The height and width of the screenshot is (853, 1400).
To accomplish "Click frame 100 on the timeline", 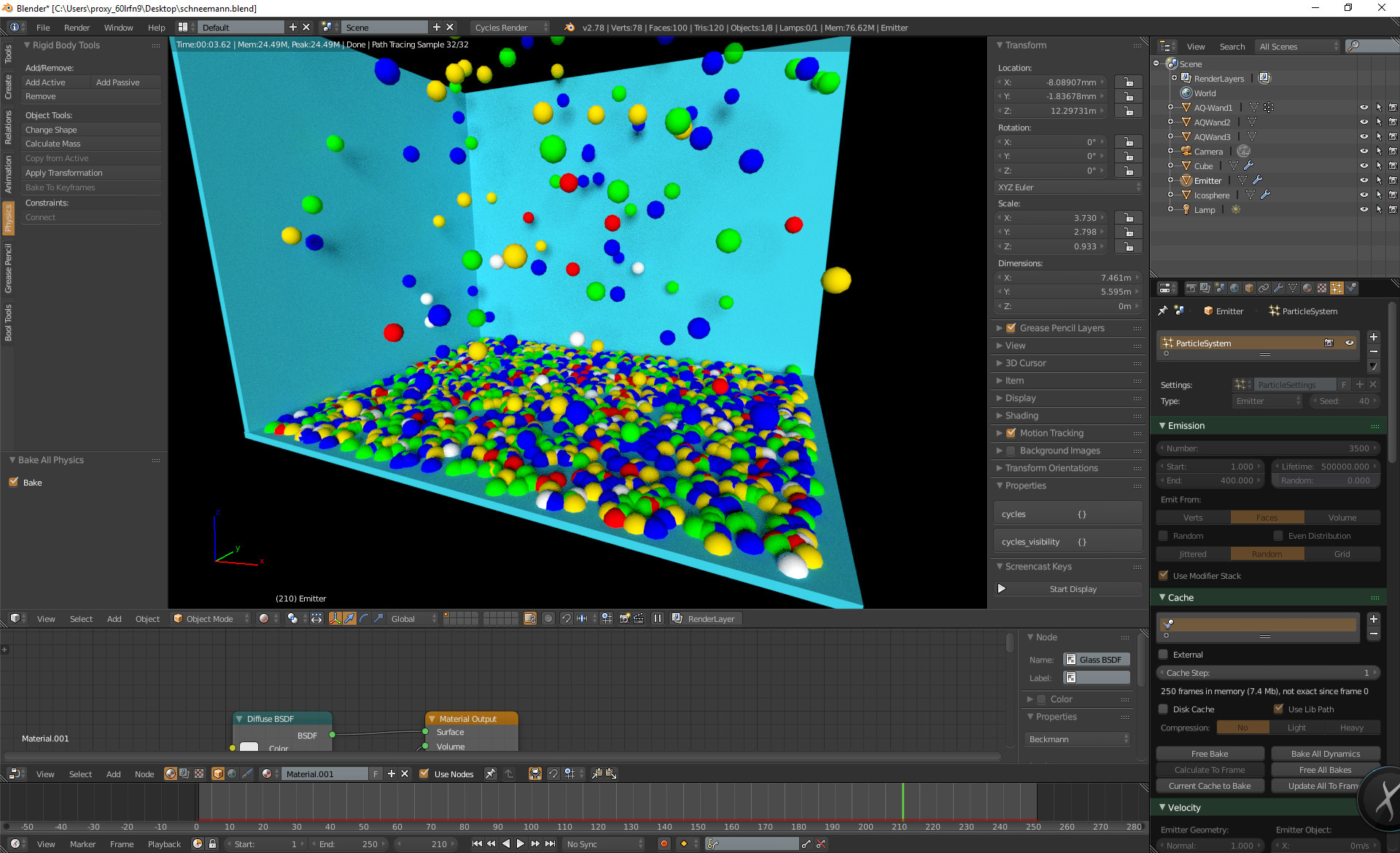I will click(x=531, y=802).
